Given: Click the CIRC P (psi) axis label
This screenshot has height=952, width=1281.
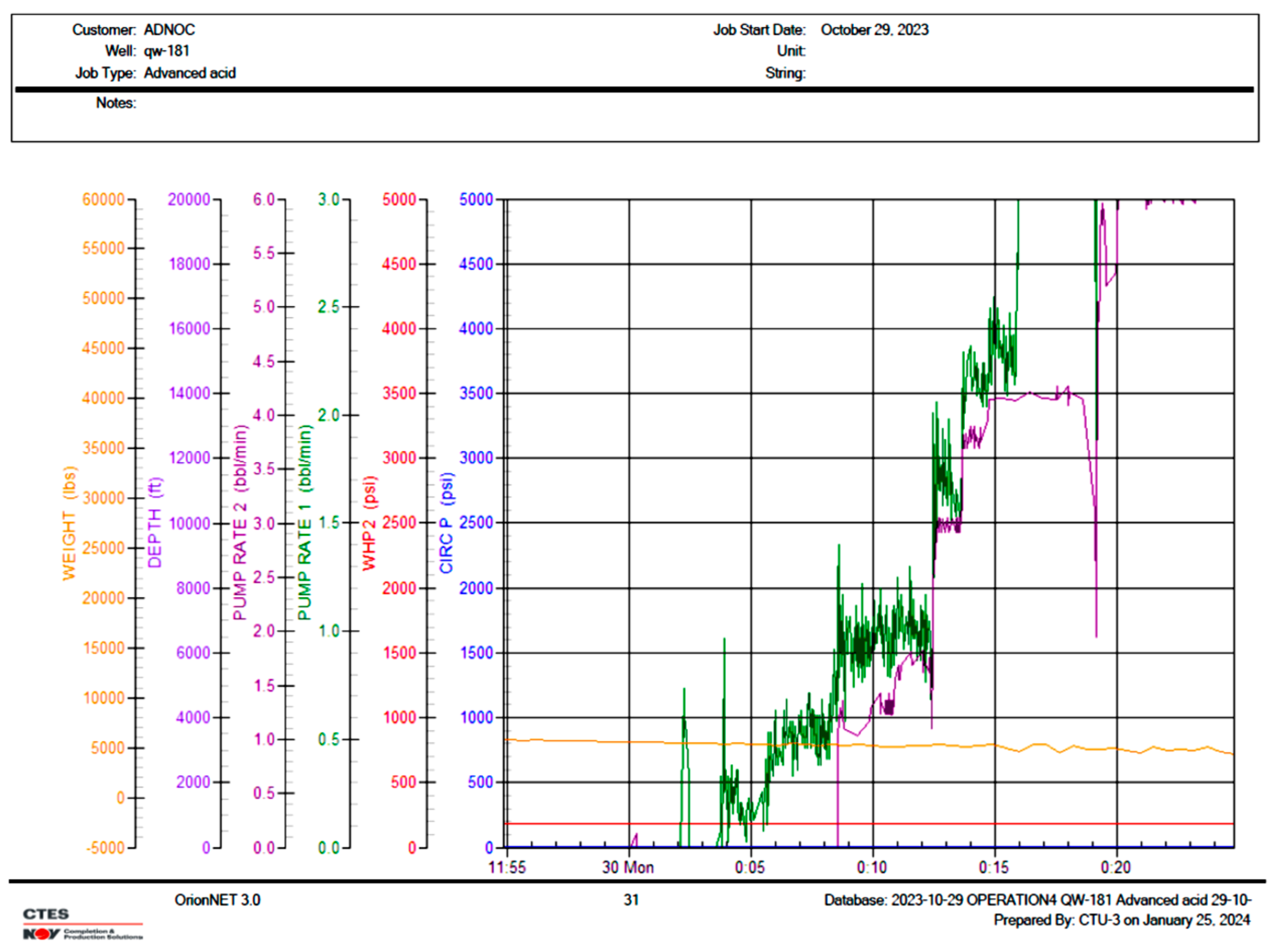Looking at the screenshot, I should [446, 523].
